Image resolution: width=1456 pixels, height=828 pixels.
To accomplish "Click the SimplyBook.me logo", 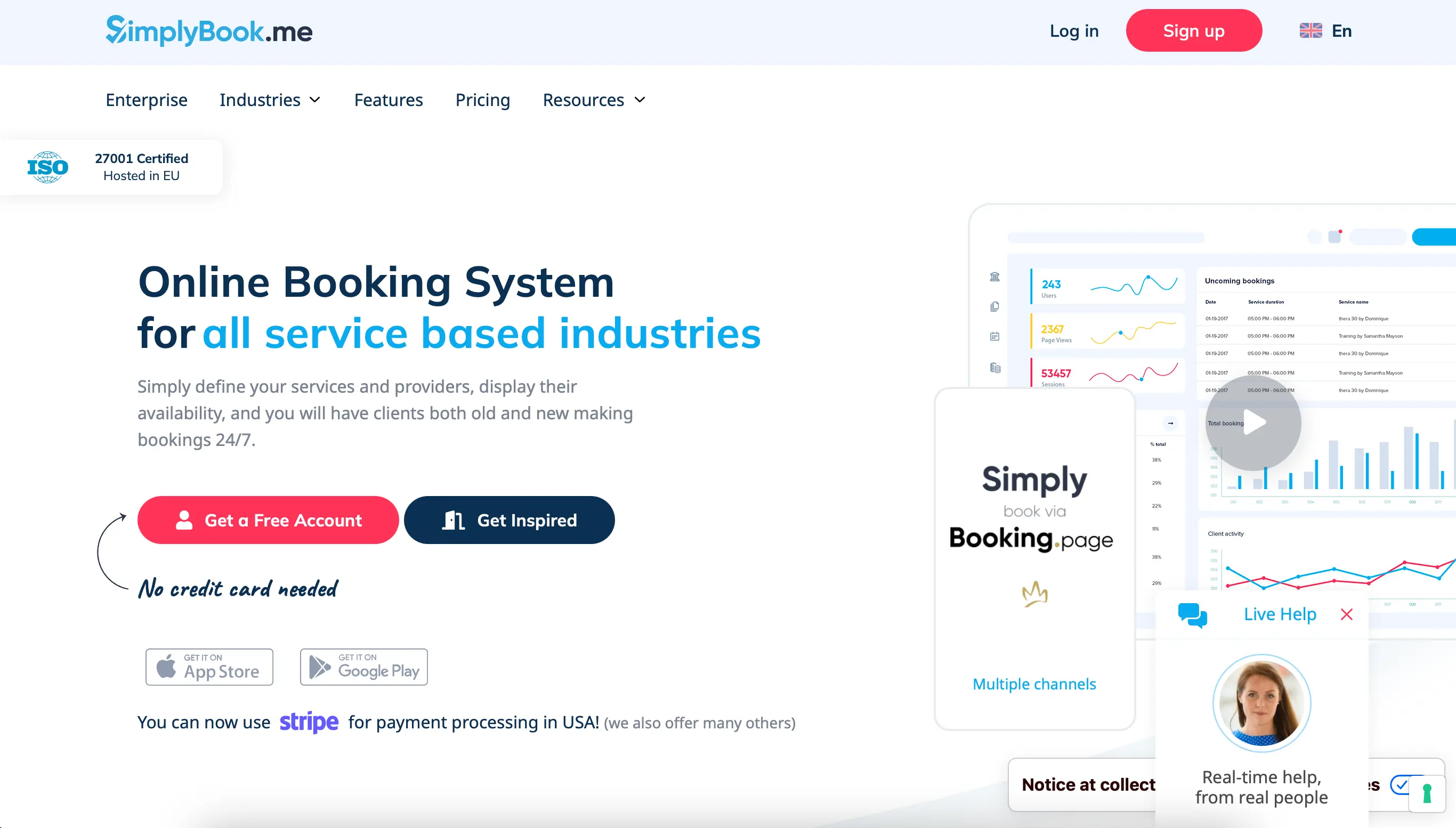I will point(209,31).
